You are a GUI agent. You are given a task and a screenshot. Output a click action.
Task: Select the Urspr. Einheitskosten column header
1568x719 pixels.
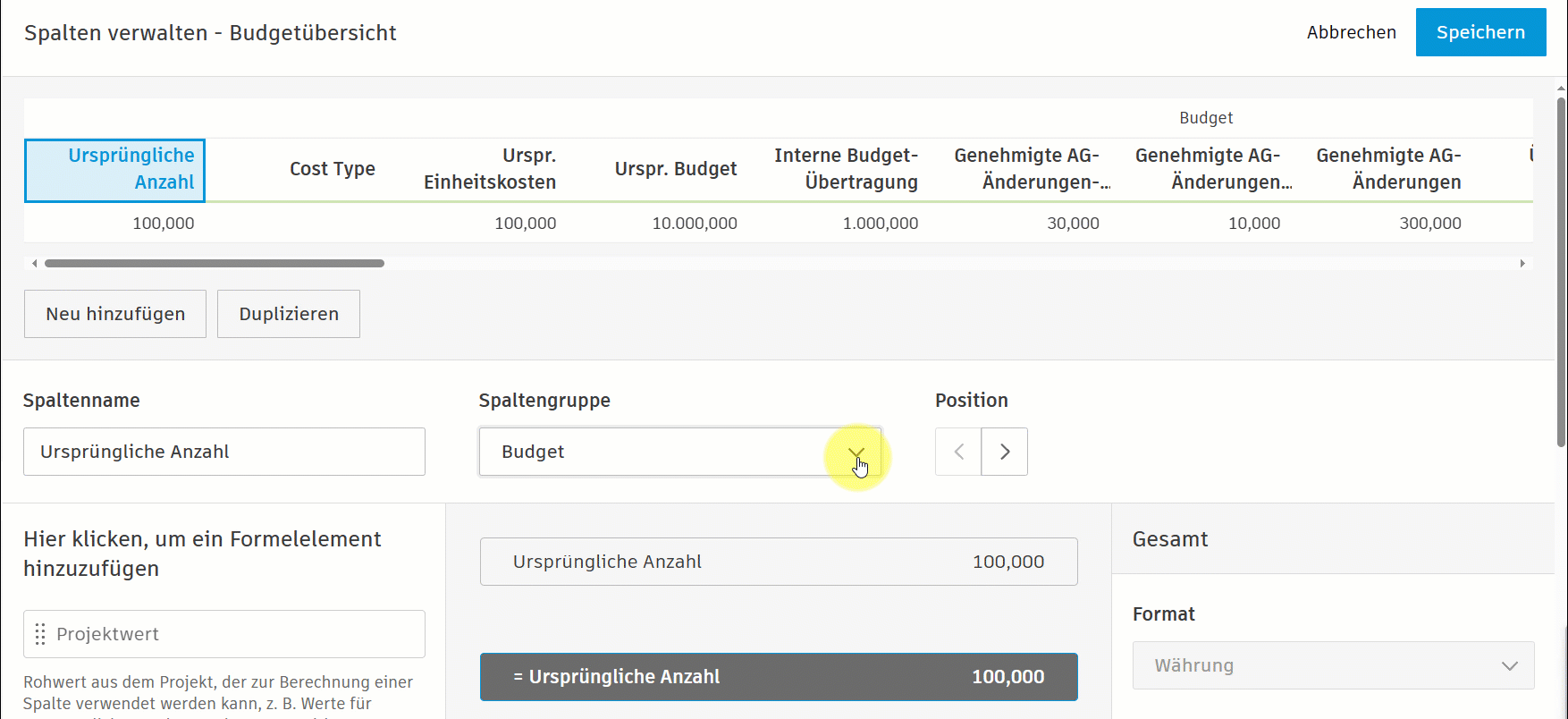(490, 169)
